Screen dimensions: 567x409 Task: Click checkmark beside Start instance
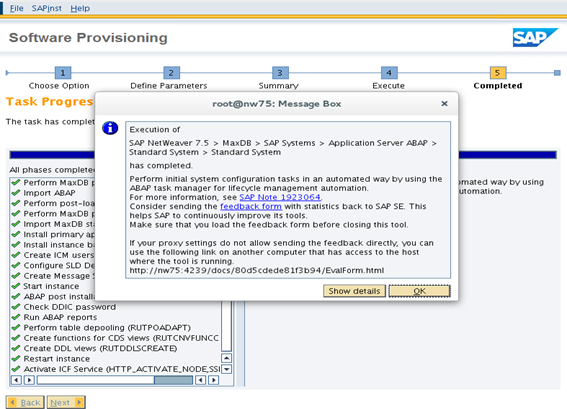(x=16, y=286)
